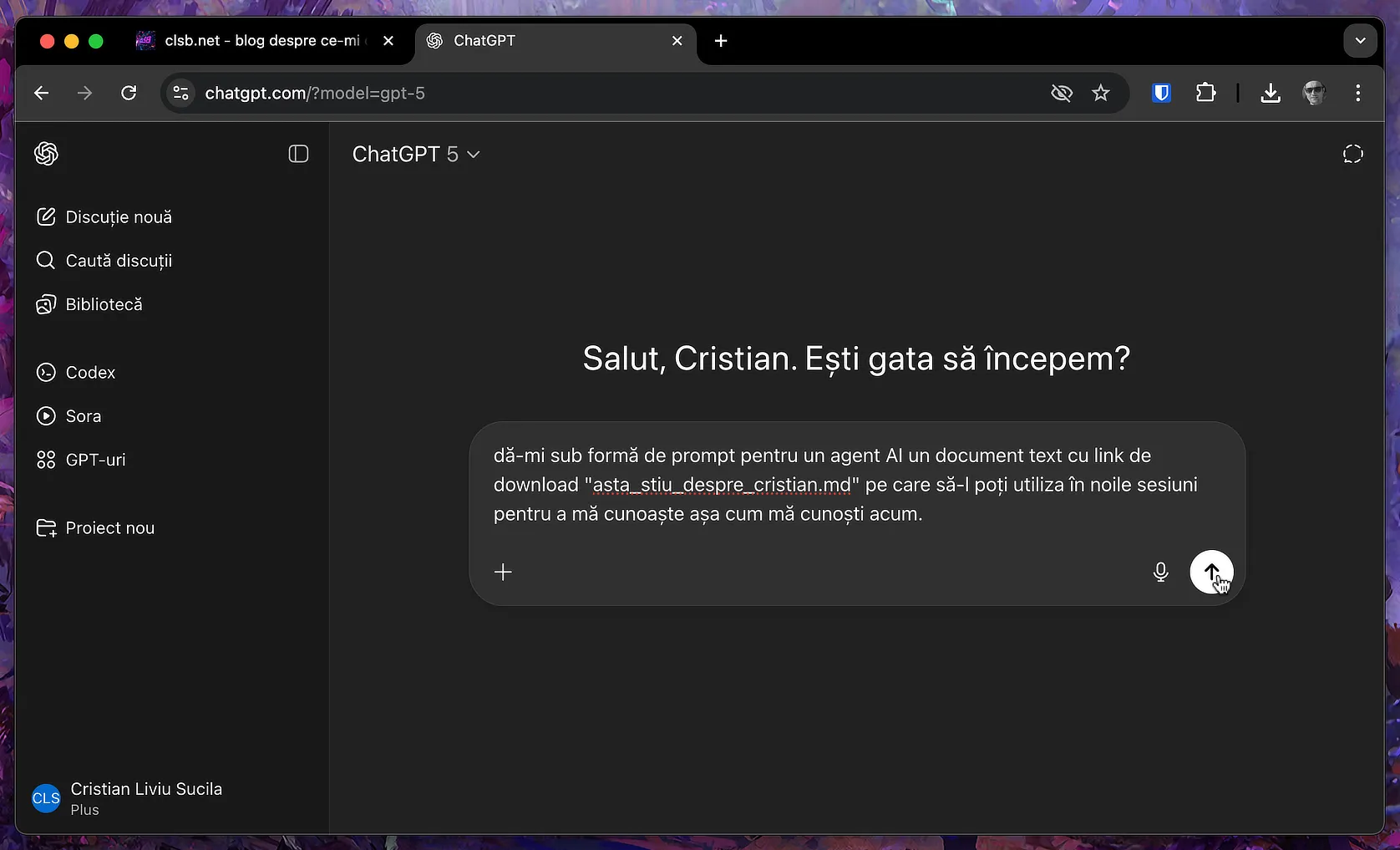Bookmark this page with the star icon

(x=1101, y=93)
